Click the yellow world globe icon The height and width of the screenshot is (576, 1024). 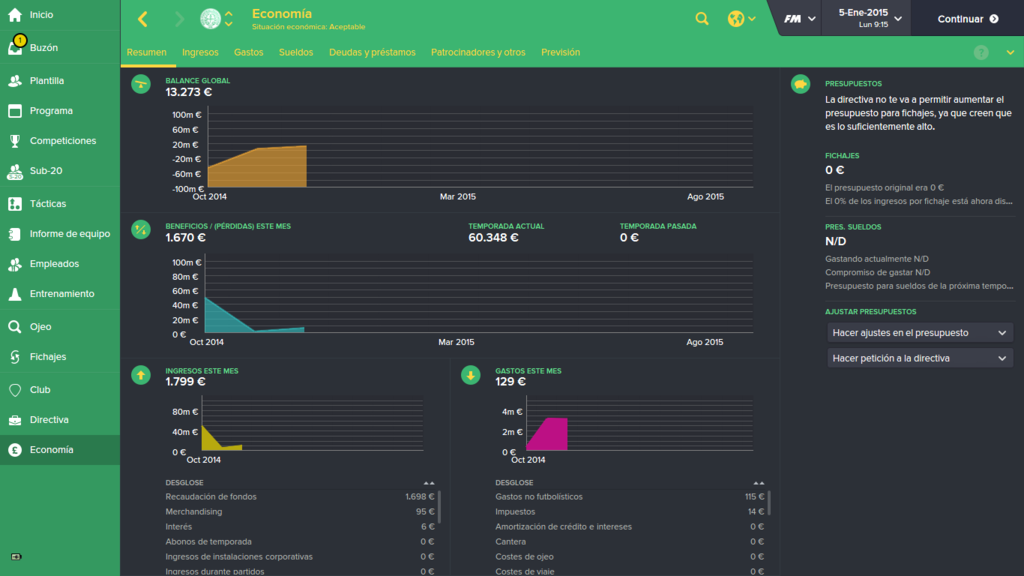(736, 19)
